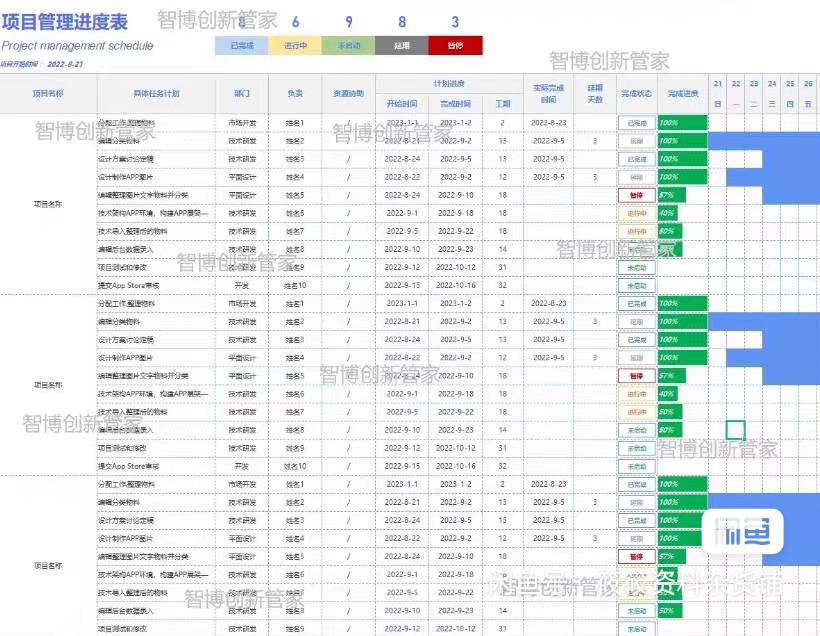Select the 开始时间 column header
820x636 pixels.
click(x=402, y=104)
